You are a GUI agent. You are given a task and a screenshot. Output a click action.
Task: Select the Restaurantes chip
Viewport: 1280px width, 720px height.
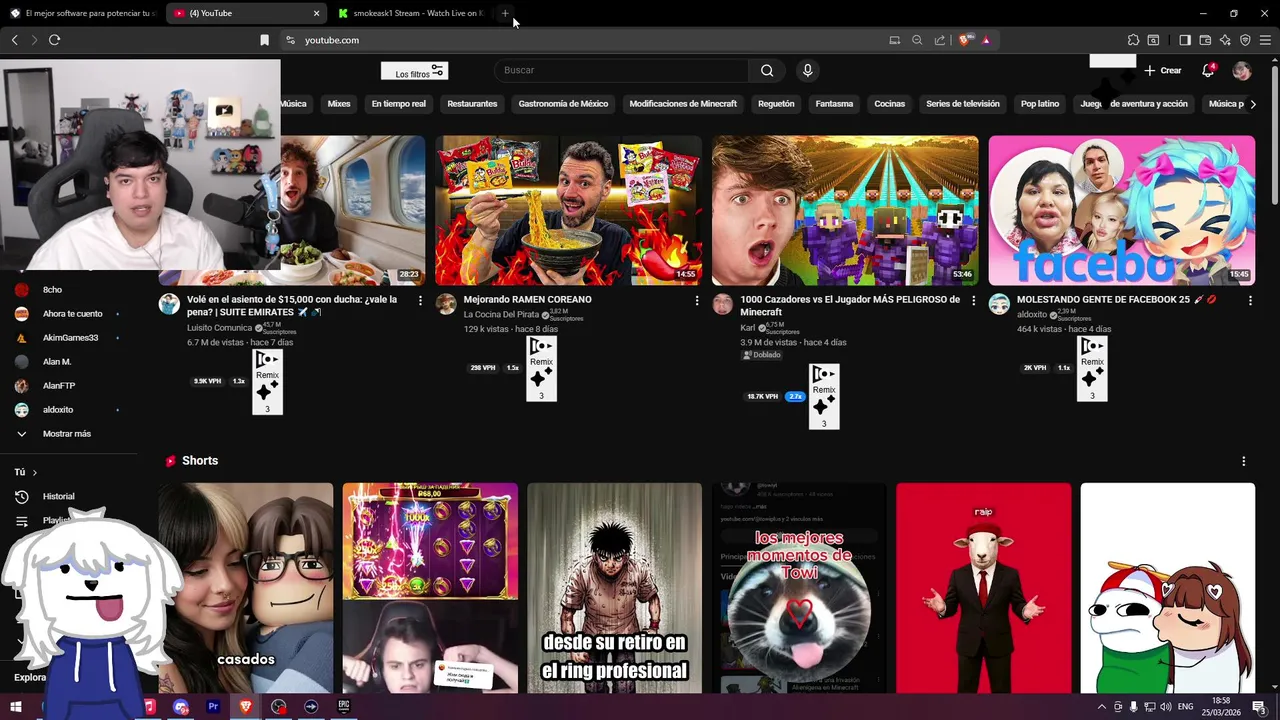pos(472,104)
